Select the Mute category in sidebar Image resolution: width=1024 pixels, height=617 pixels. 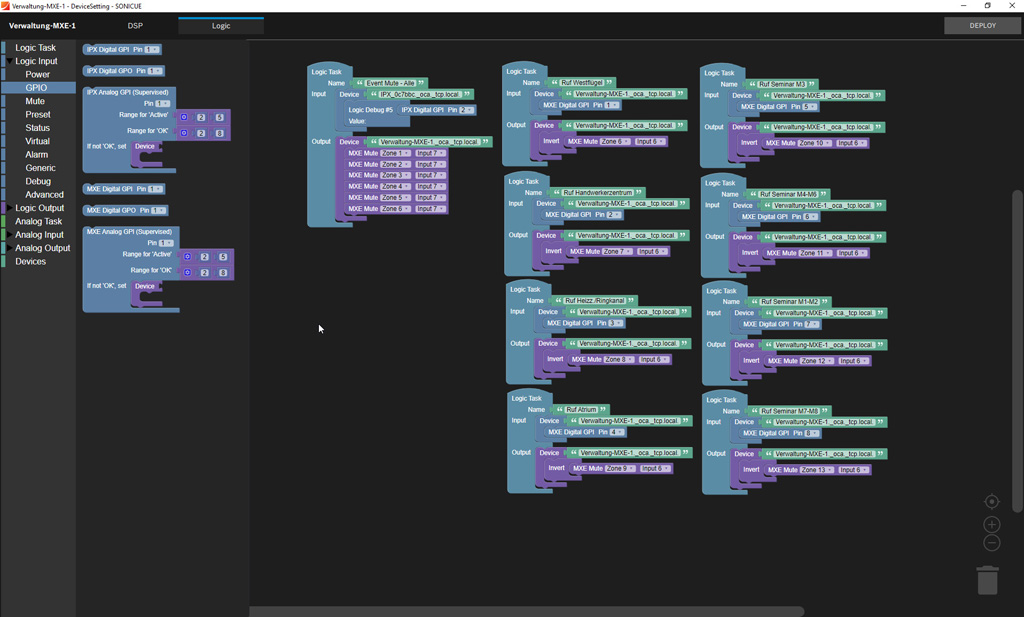(x=35, y=101)
